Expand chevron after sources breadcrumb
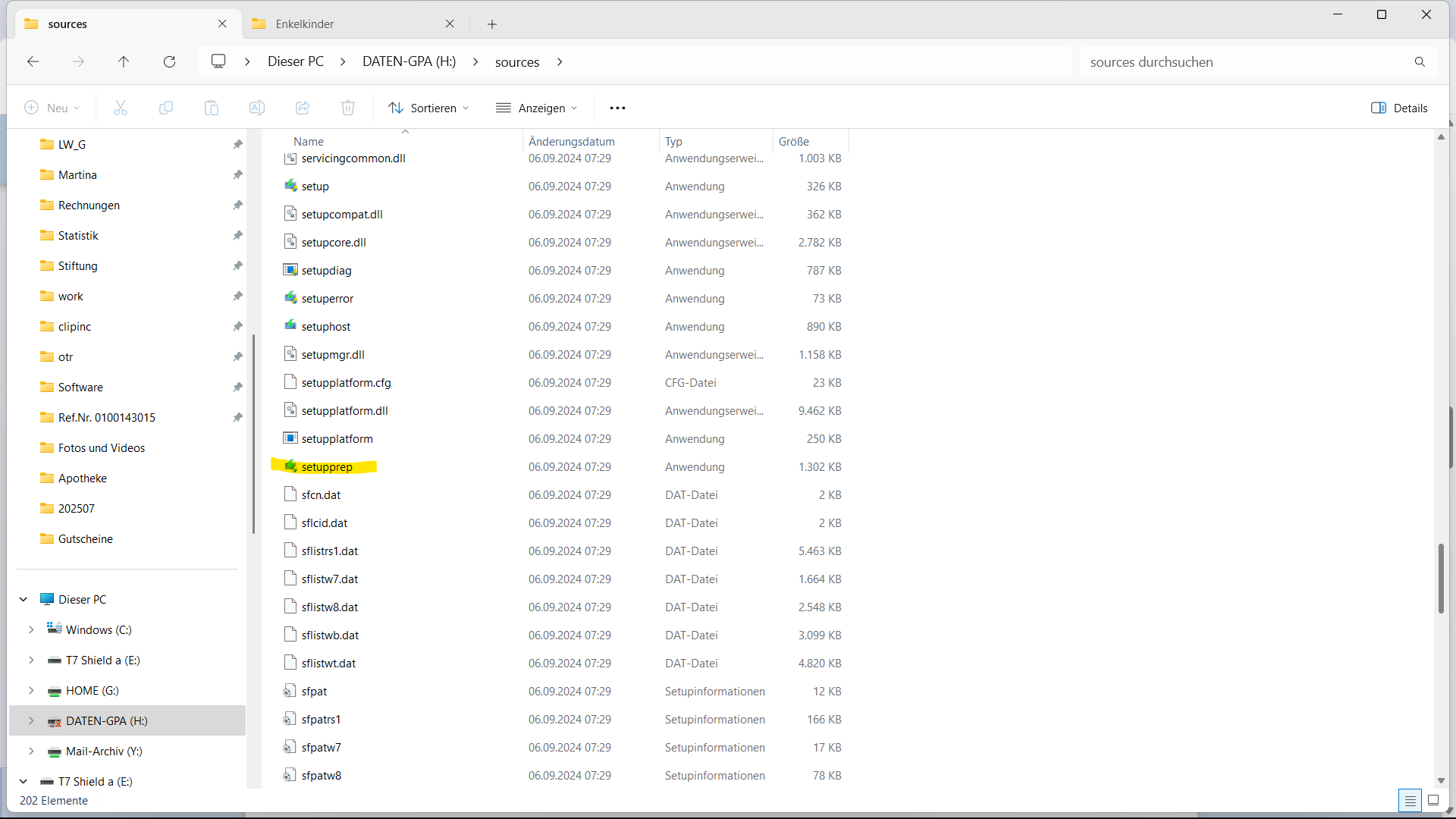 click(560, 61)
